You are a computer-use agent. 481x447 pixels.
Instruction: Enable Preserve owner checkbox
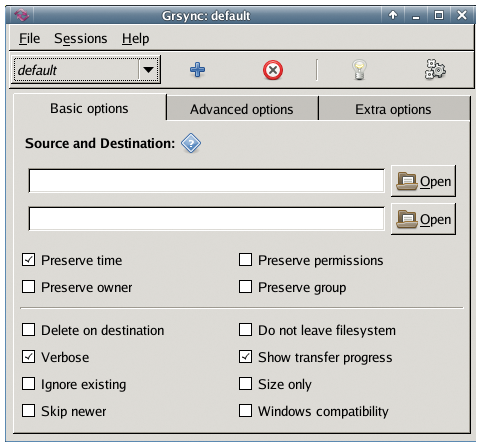[x=29, y=287]
